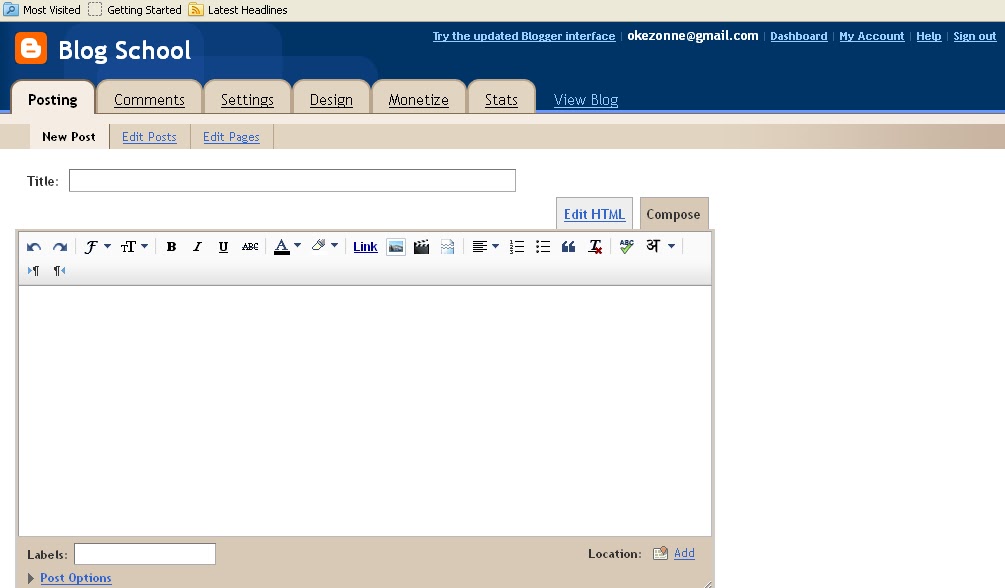Viewport: 1005px width, 588px height.
Task: Select the New Post sub-tab
Action: tap(69, 137)
